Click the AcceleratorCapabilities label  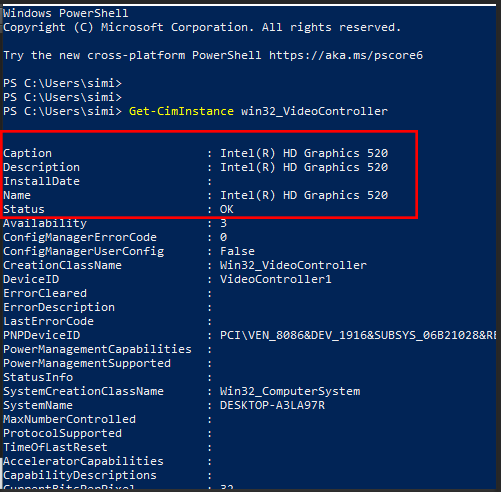[83, 461]
